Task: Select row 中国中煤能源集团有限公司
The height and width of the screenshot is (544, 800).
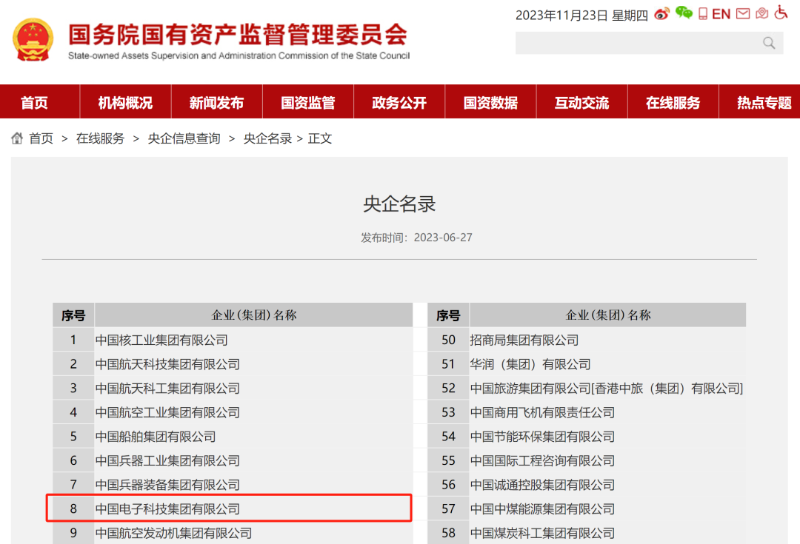Action: tap(587, 508)
